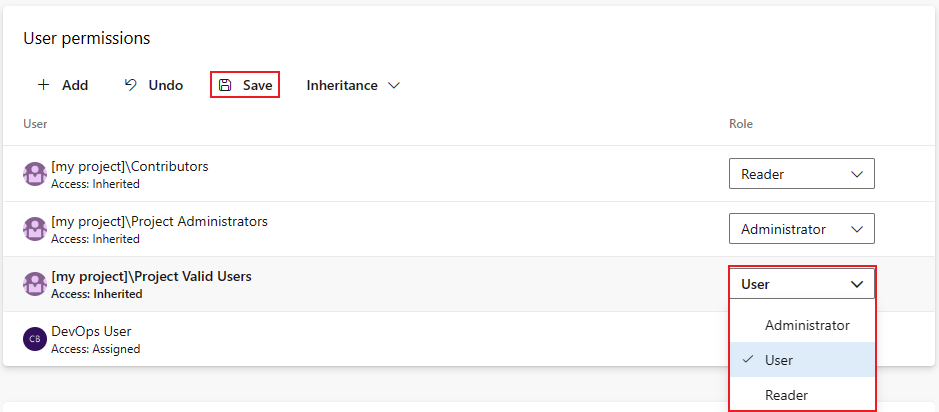Select the checked User option in the list

[x=802, y=360]
